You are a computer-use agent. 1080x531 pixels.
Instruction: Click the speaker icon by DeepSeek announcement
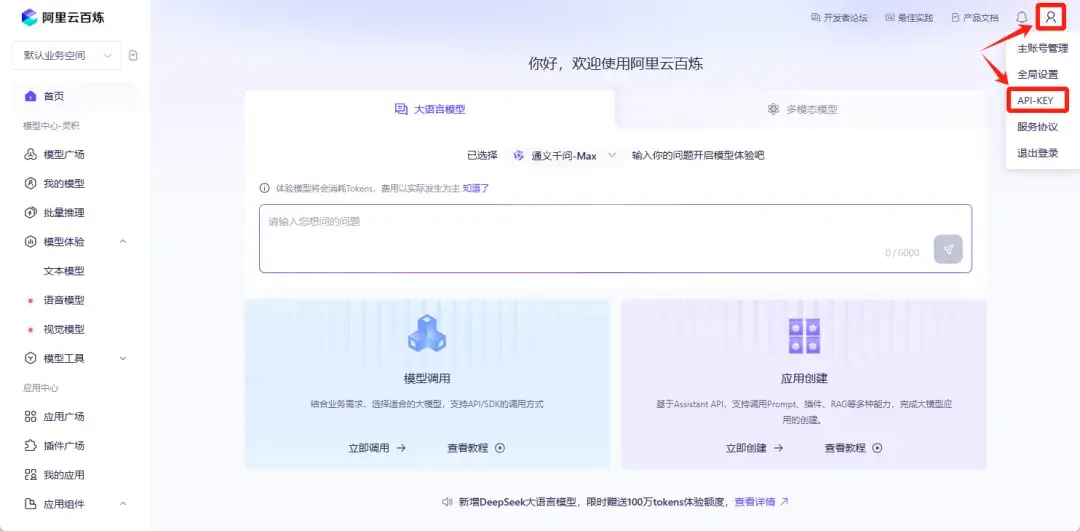tap(447, 502)
